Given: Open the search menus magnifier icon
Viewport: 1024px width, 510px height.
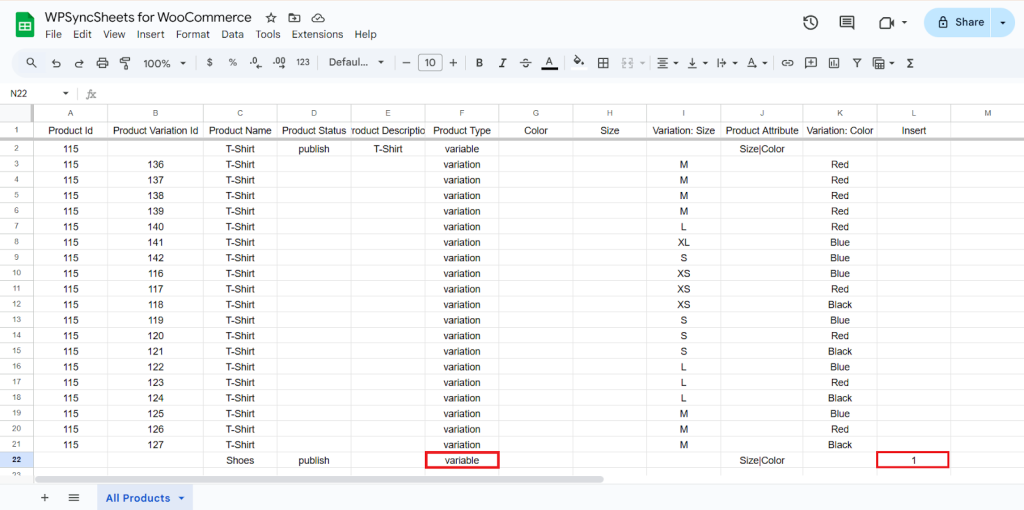Looking at the screenshot, I should (31, 63).
